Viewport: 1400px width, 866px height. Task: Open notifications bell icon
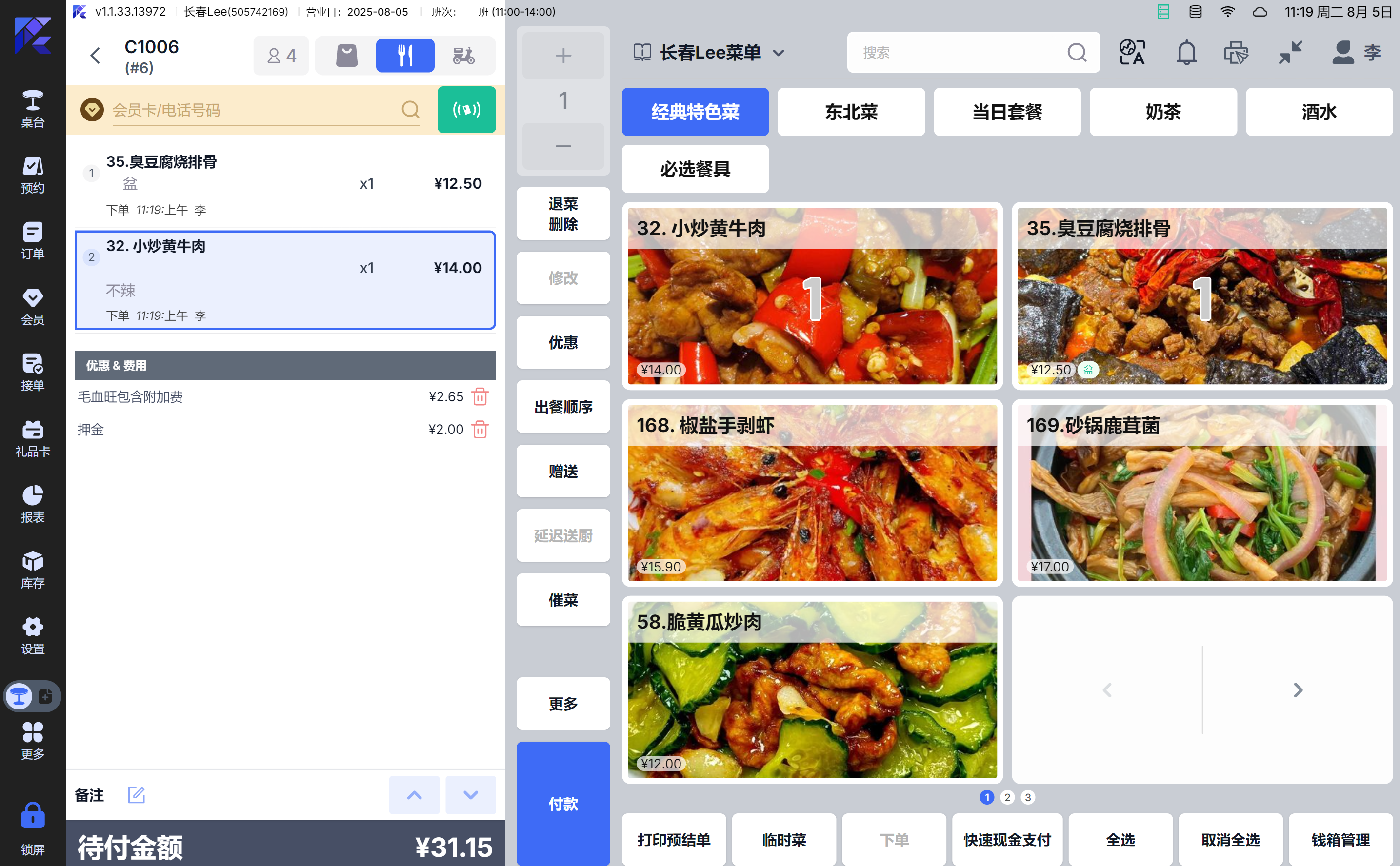tap(1186, 52)
